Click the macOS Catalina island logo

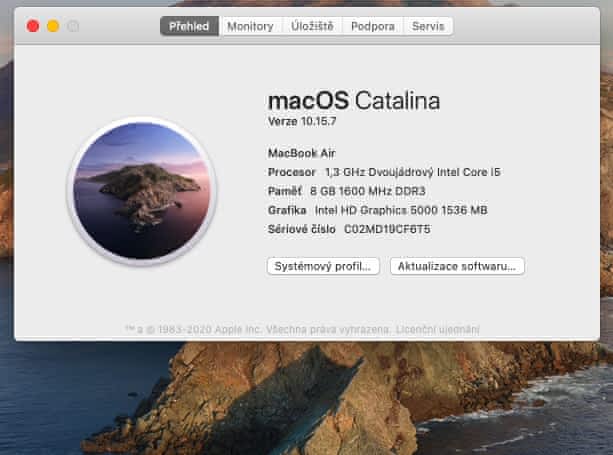click(142, 190)
